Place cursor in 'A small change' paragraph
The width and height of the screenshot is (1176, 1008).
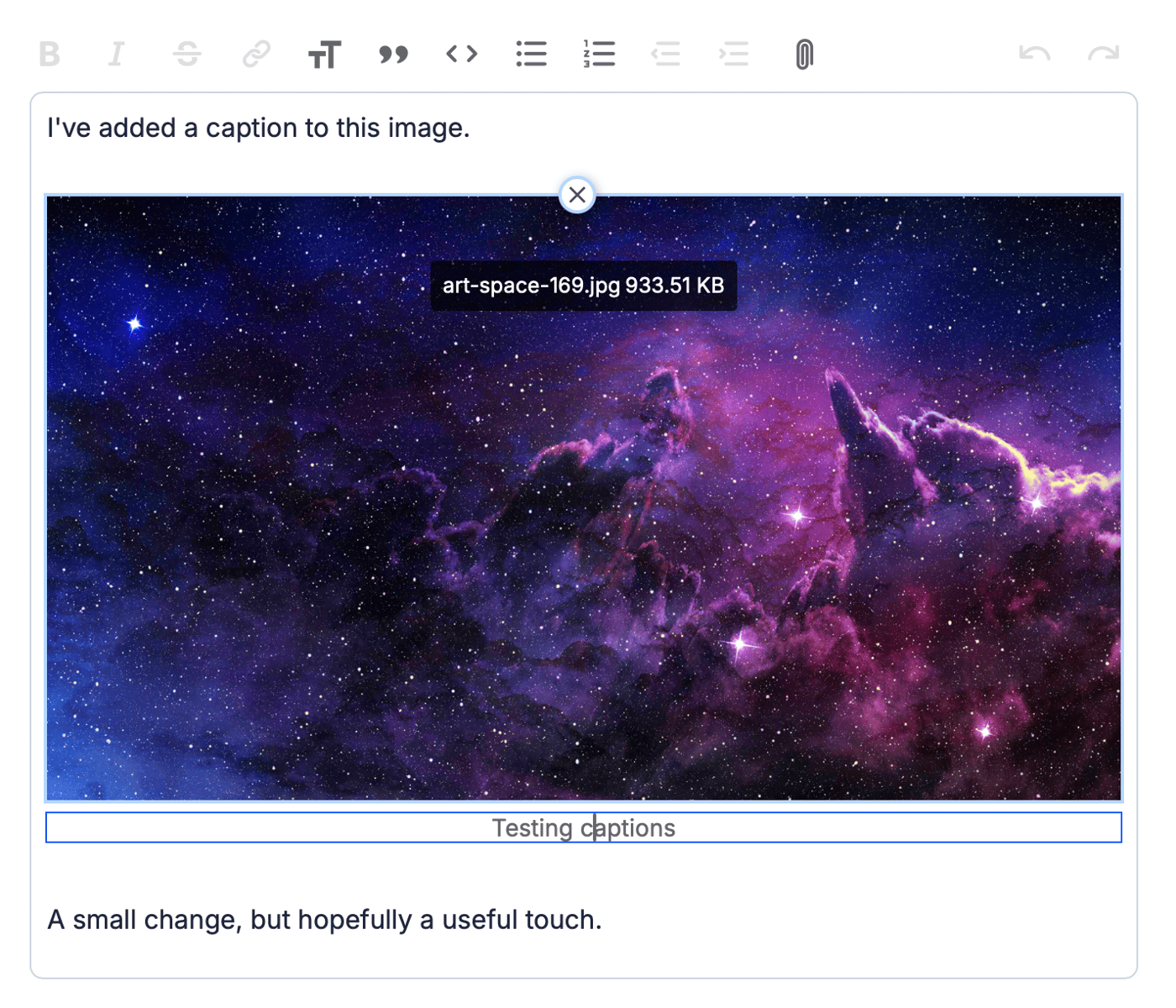[324, 920]
